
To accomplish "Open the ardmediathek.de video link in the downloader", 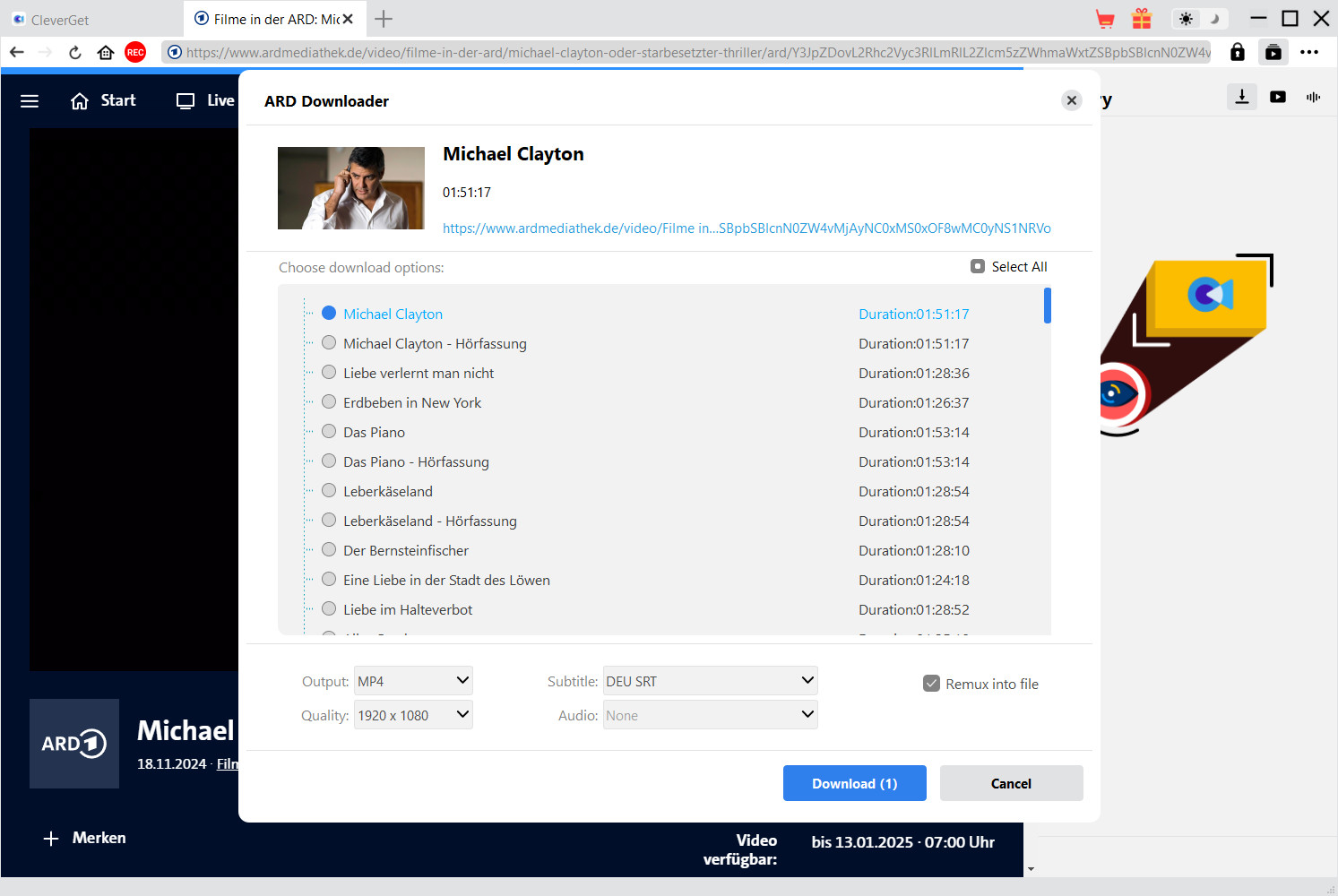I will 747,228.
